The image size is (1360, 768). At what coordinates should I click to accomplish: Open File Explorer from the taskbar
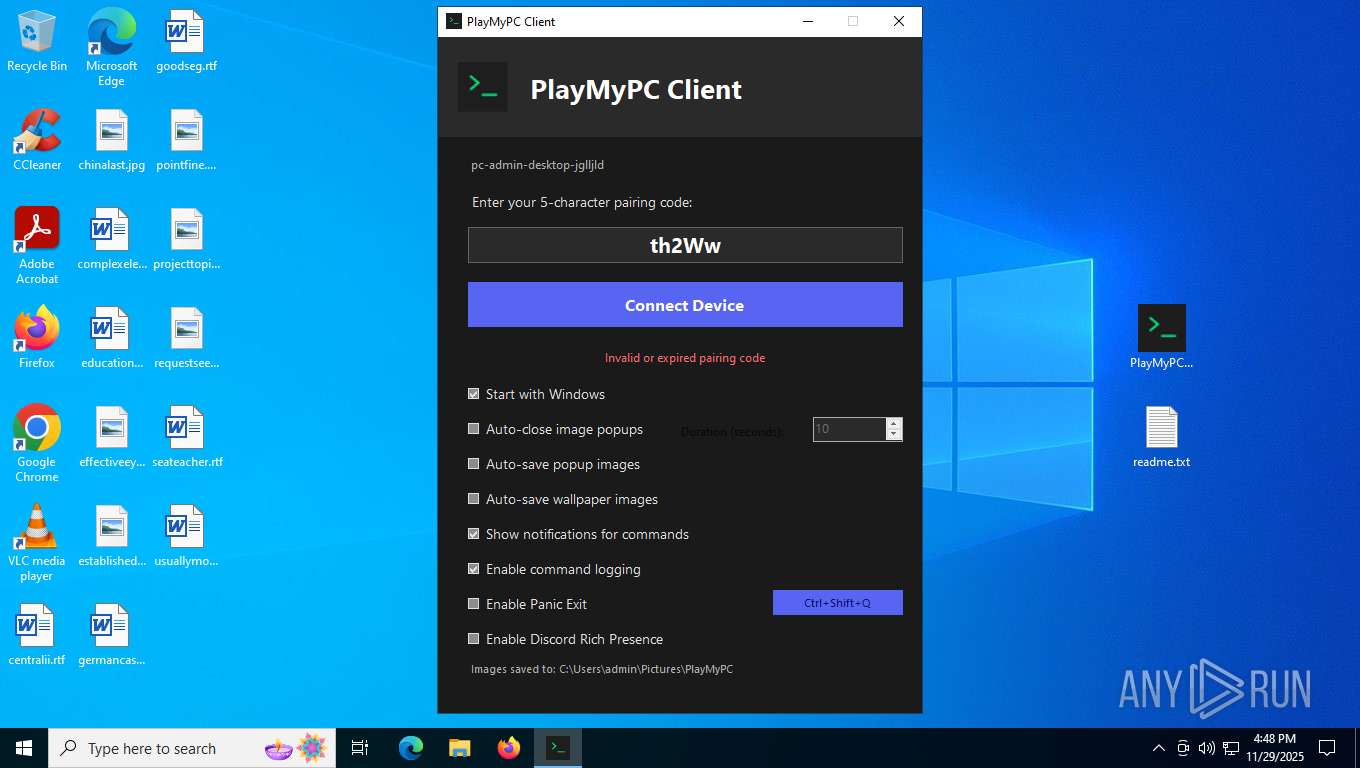point(459,748)
